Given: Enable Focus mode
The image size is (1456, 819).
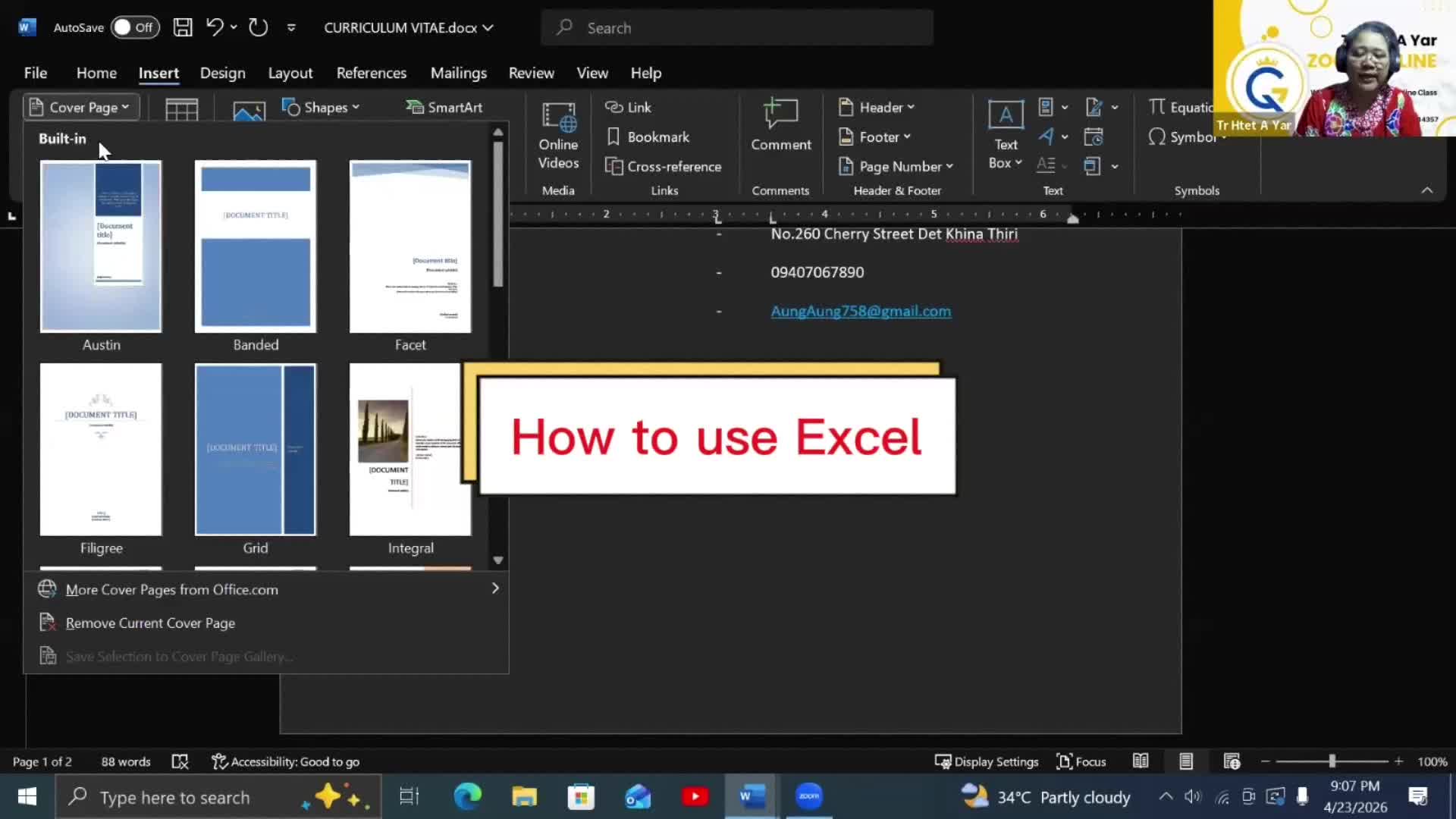Looking at the screenshot, I should 1081,761.
